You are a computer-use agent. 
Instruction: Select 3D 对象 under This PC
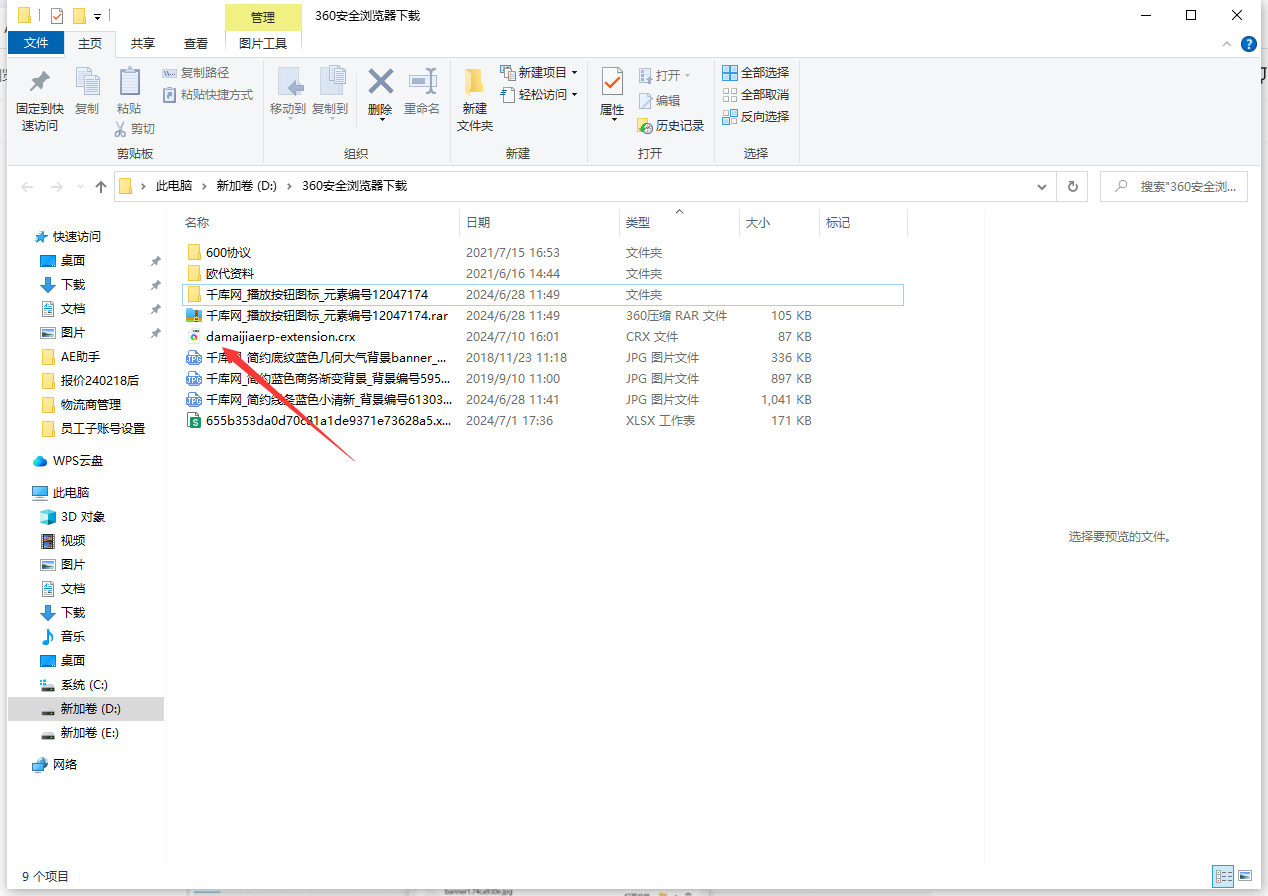pos(83,517)
